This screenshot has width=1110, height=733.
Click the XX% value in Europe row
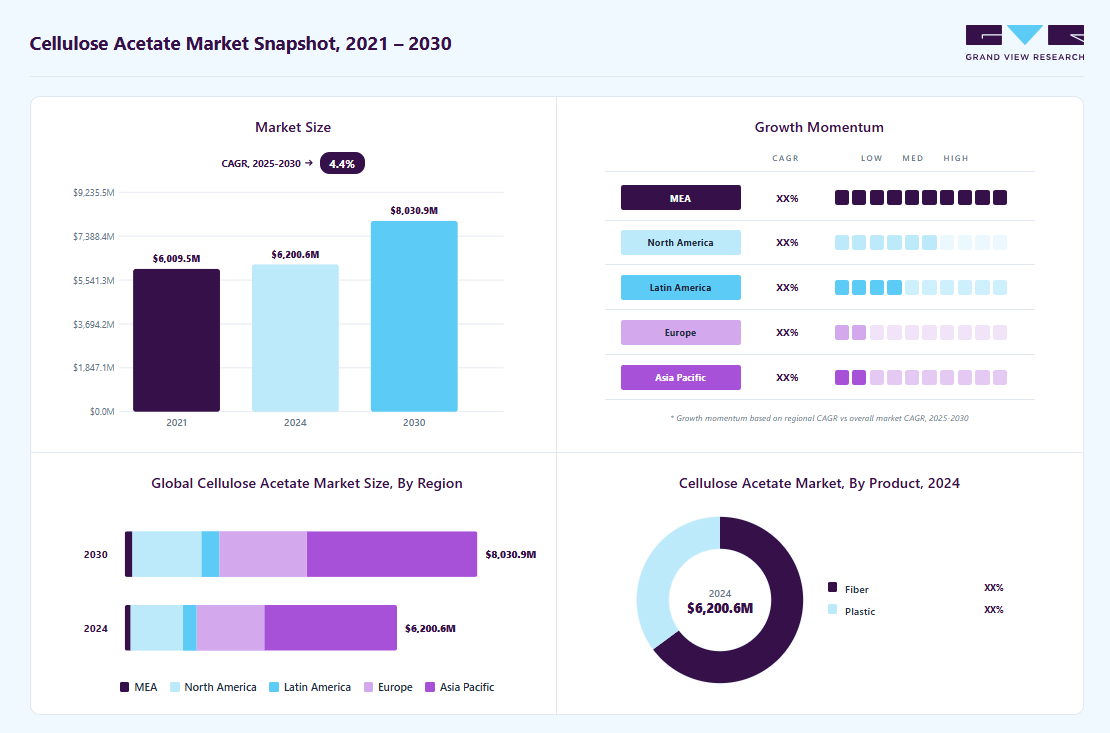pos(787,332)
